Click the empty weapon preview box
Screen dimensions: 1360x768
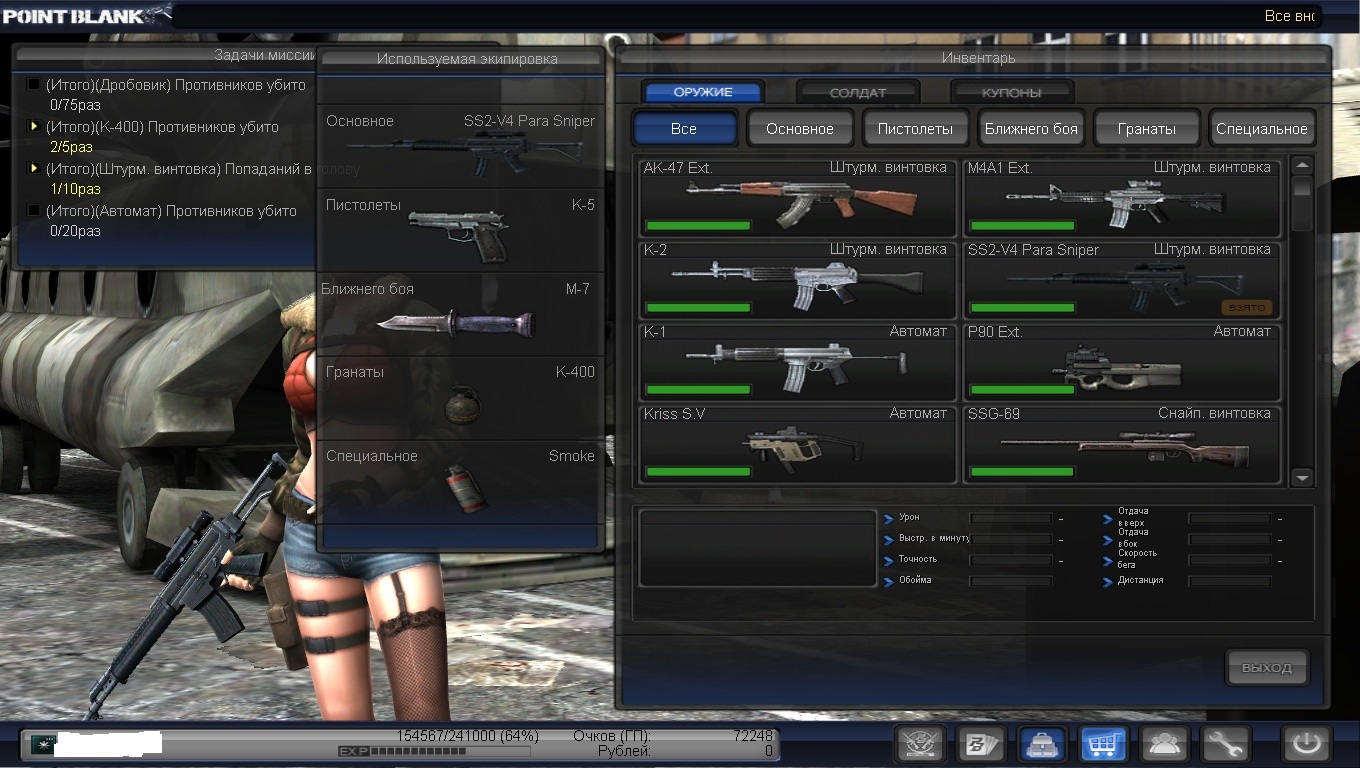[757, 548]
